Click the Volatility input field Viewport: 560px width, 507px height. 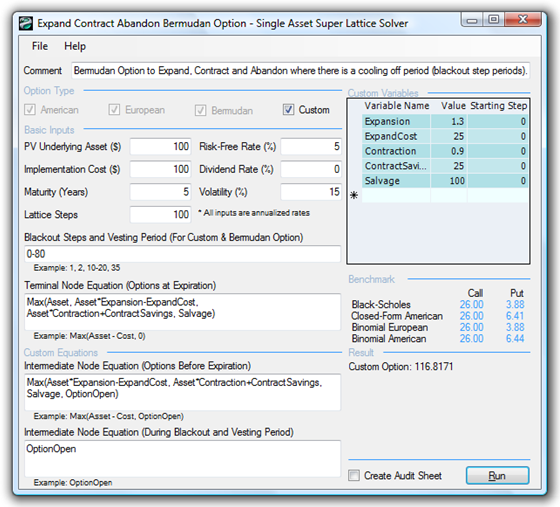click(311, 192)
